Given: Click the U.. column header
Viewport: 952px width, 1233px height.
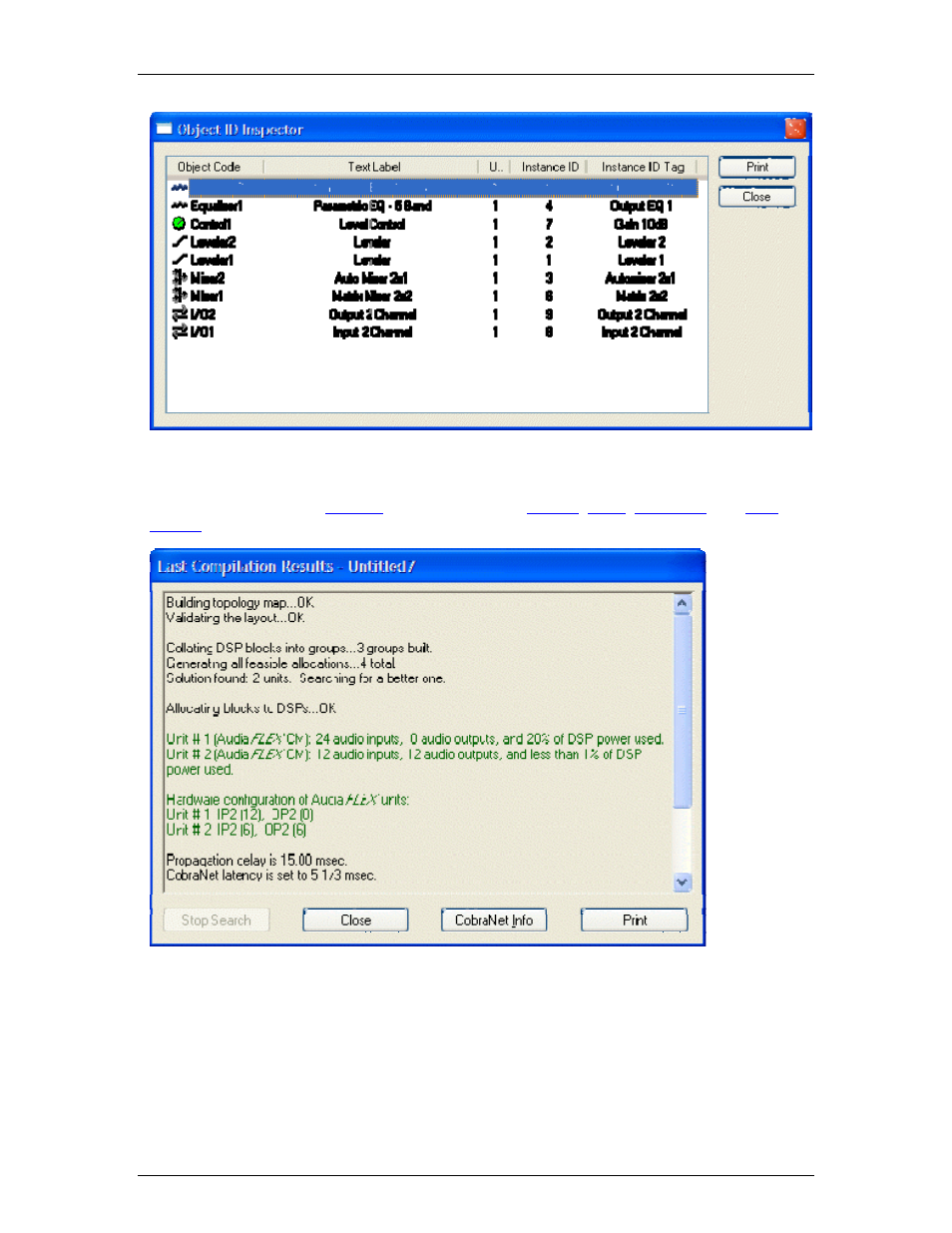Looking at the screenshot, I should pyautogui.click(x=495, y=167).
